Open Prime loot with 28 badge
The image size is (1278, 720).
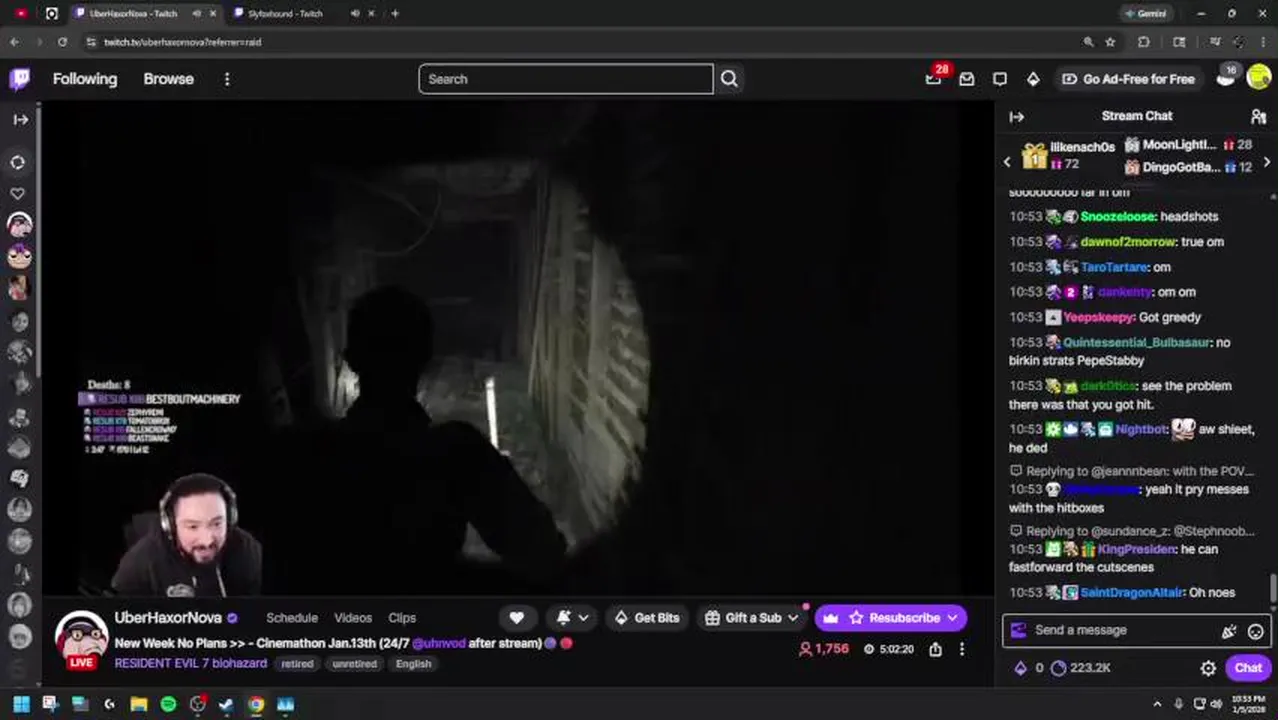coord(934,78)
